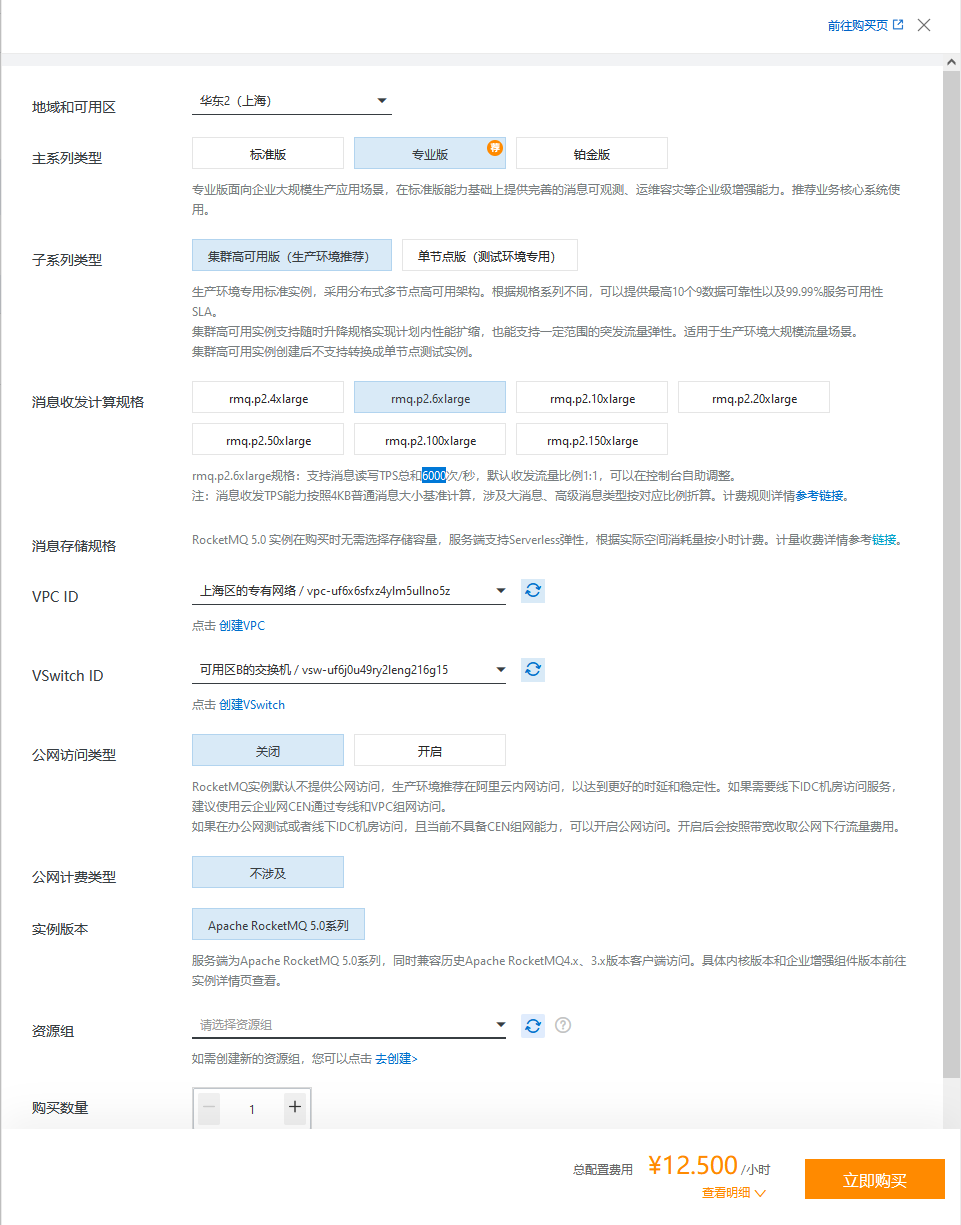Close the purchase panel with the X

[x=924, y=25]
